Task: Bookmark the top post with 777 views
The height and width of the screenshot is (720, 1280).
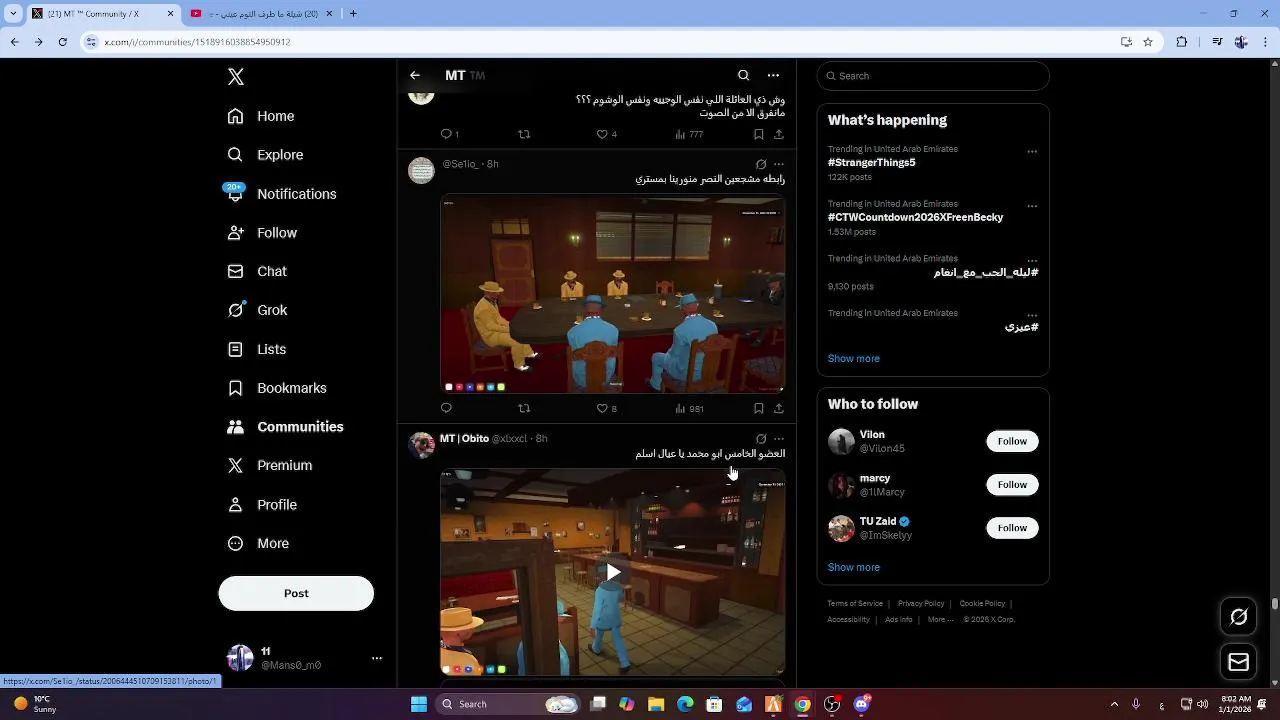Action: 759,134
